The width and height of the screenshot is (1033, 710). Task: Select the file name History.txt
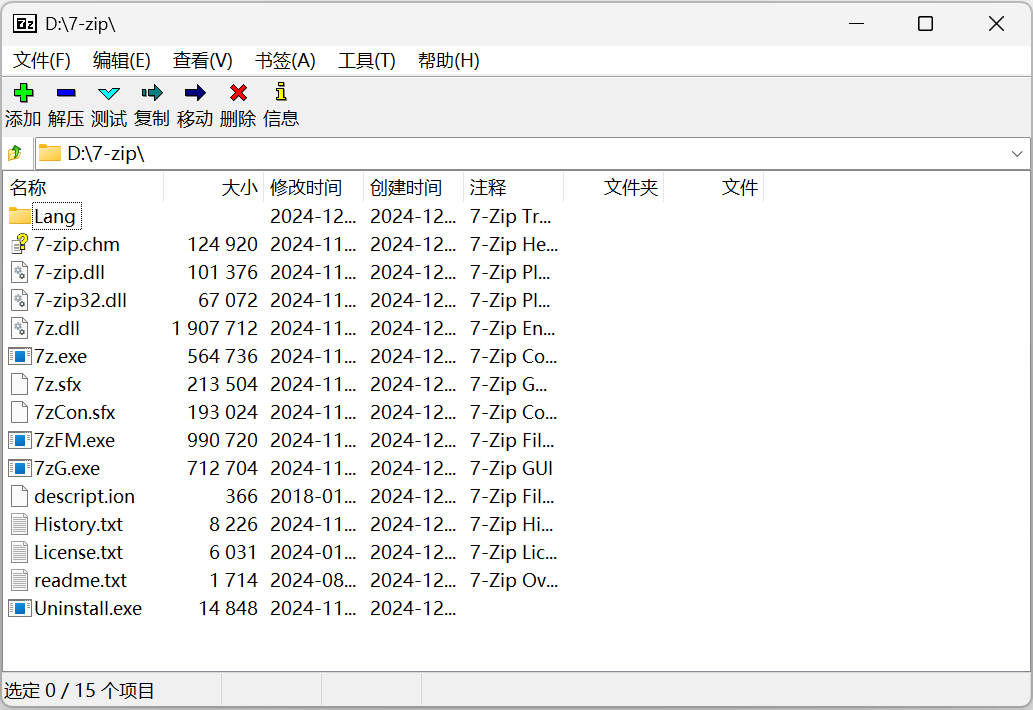click(x=78, y=524)
